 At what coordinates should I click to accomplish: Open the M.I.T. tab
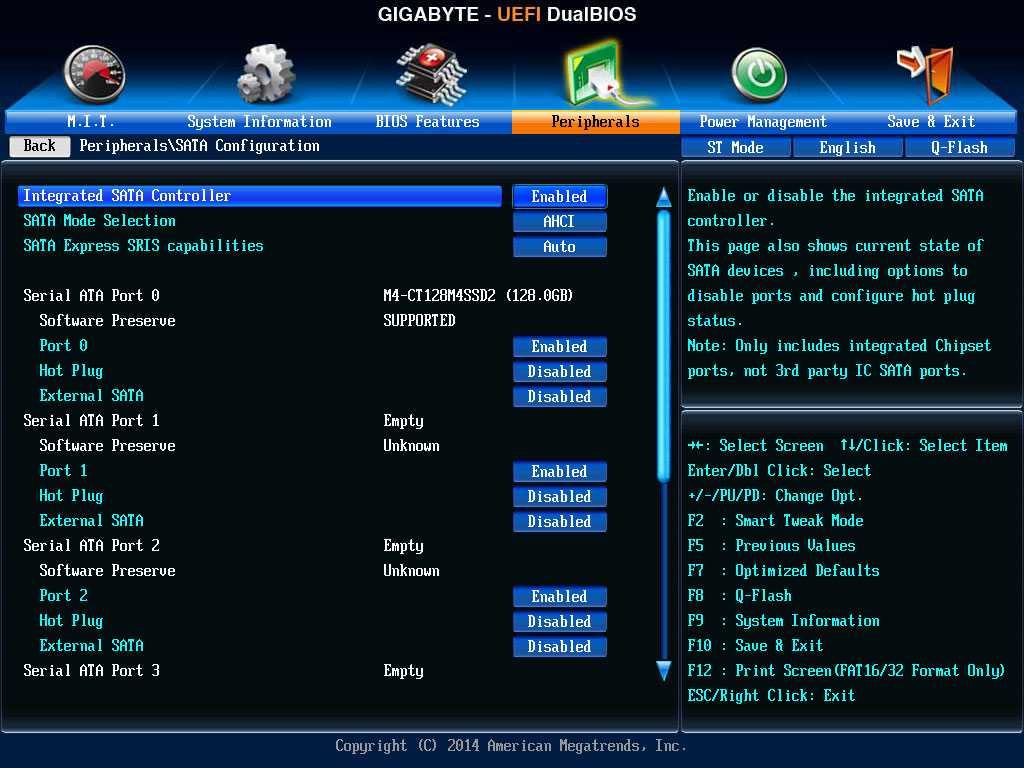[90, 121]
